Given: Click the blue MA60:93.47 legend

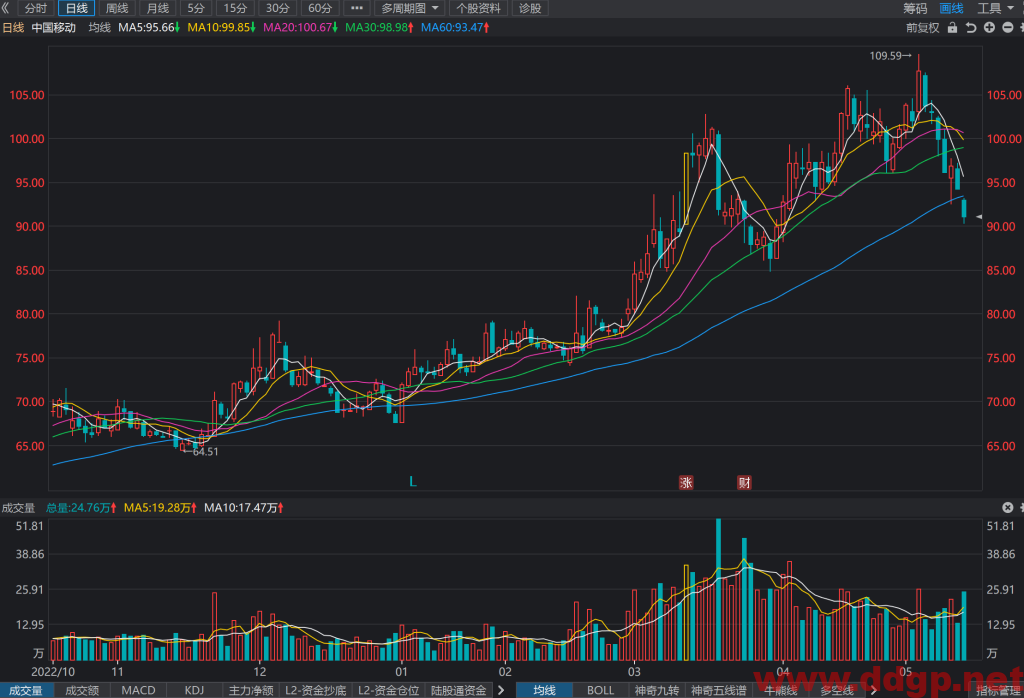Looking at the screenshot, I should [x=455, y=27].
